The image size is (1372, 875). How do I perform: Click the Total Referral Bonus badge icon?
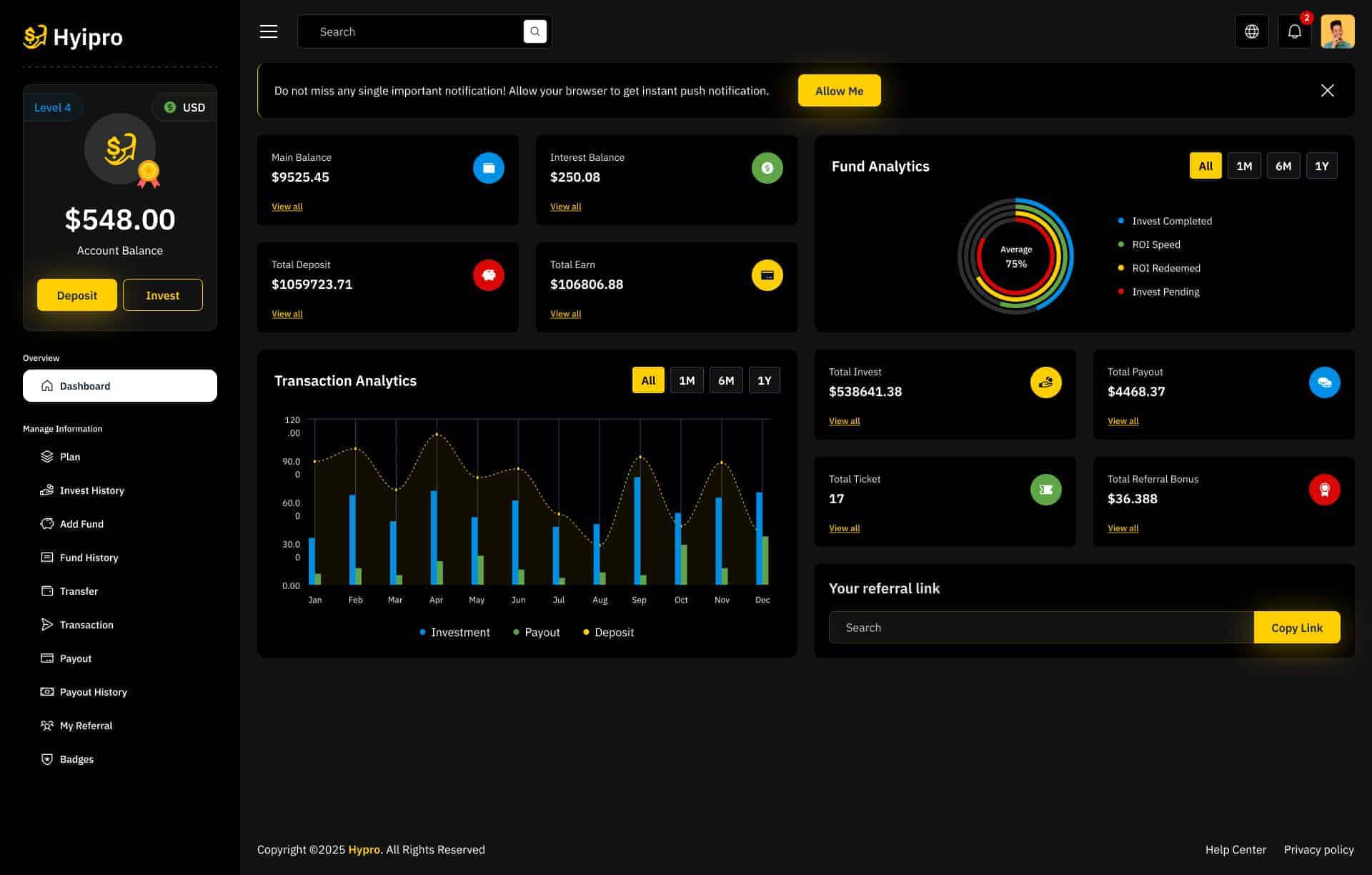point(1324,490)
